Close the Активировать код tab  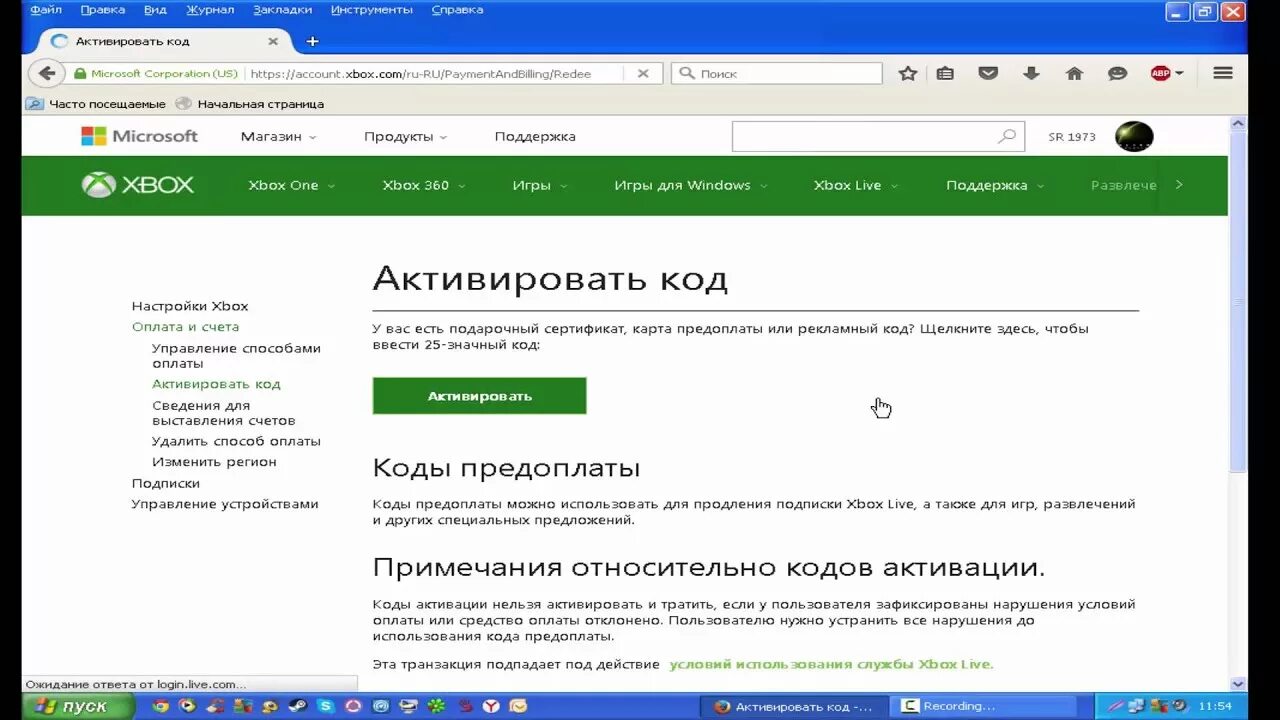(x=273, y=41)
